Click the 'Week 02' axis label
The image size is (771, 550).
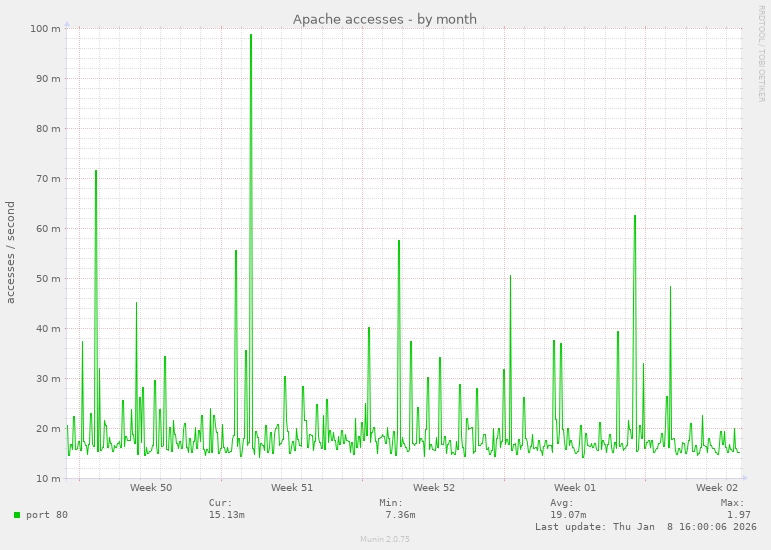(x=717, y=488)
